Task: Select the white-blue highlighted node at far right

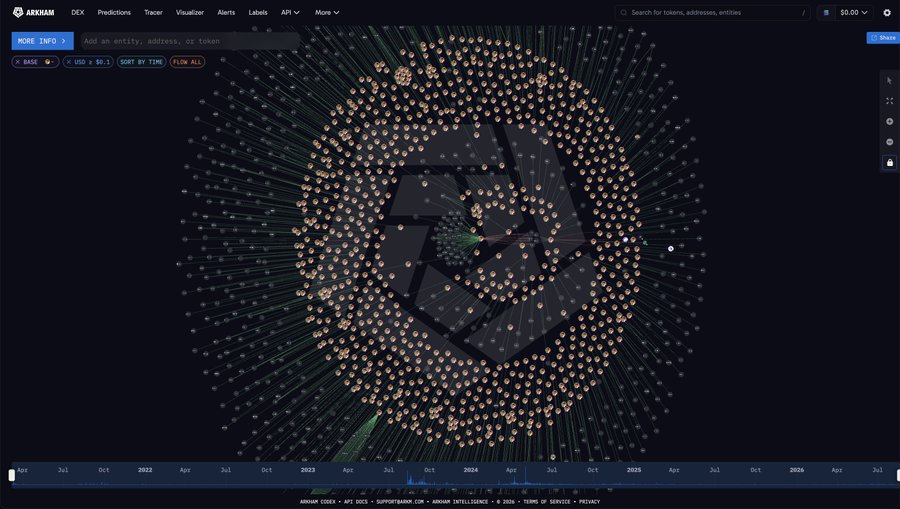Action: pos(670,248)
